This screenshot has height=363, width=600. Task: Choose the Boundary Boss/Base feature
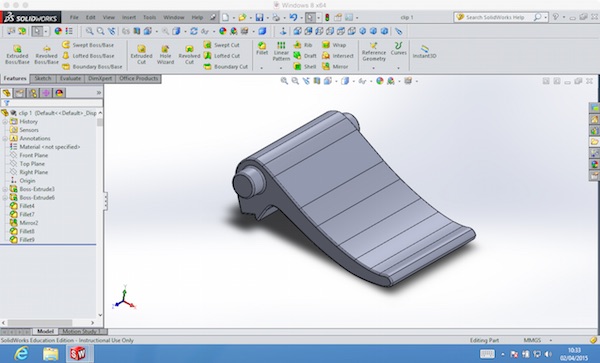tap(92, 67)
